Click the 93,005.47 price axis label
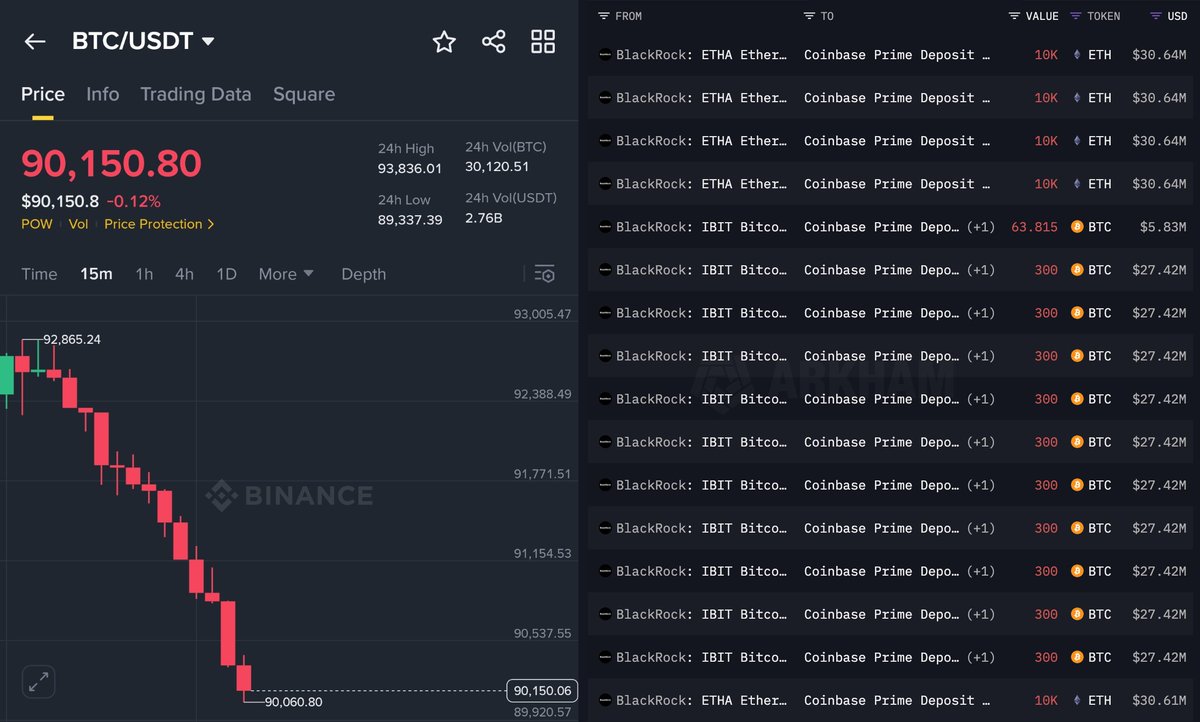Viewport: 1200px width, 722px height. coord(543,314)
